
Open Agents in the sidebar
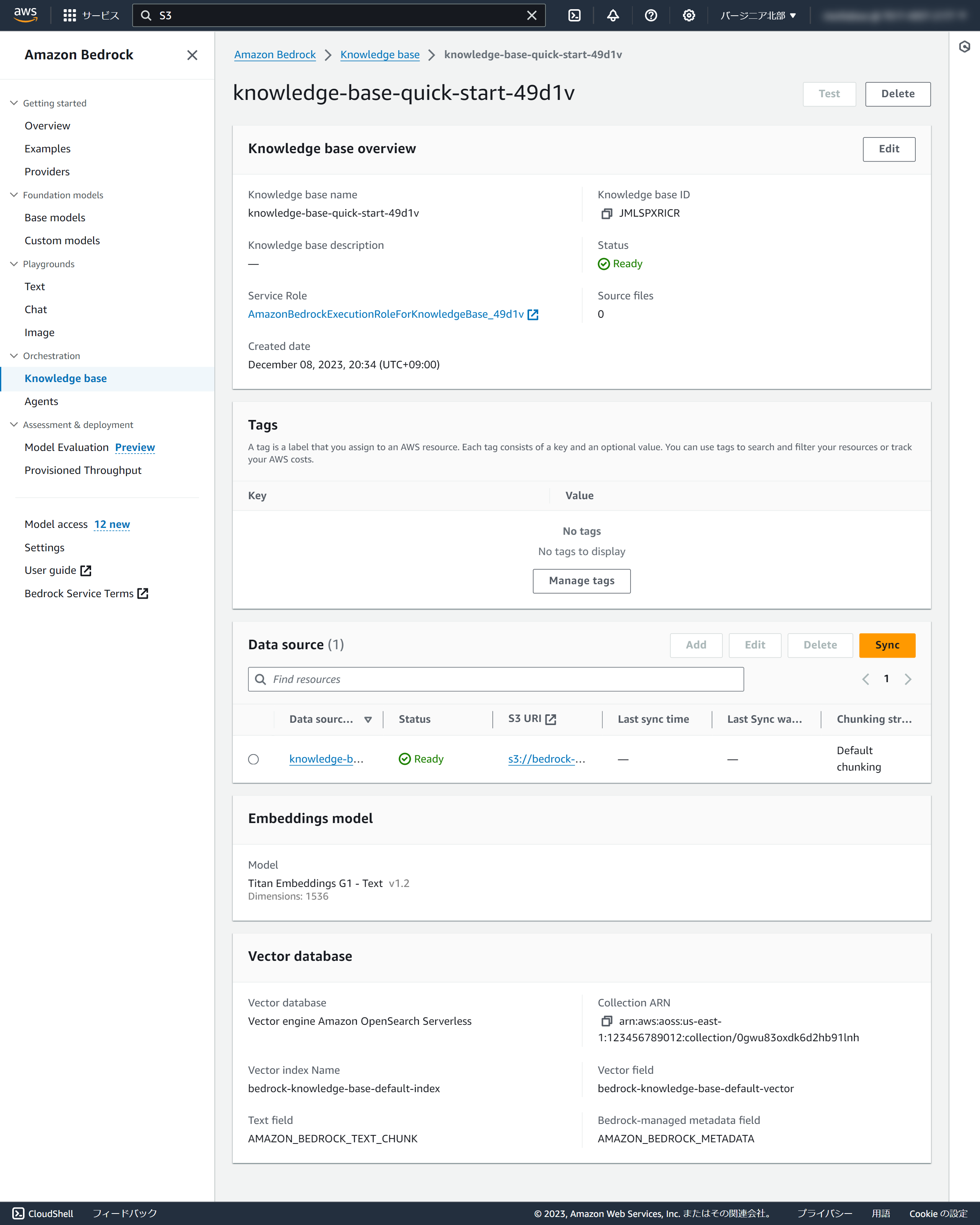[x=41, y=401]
